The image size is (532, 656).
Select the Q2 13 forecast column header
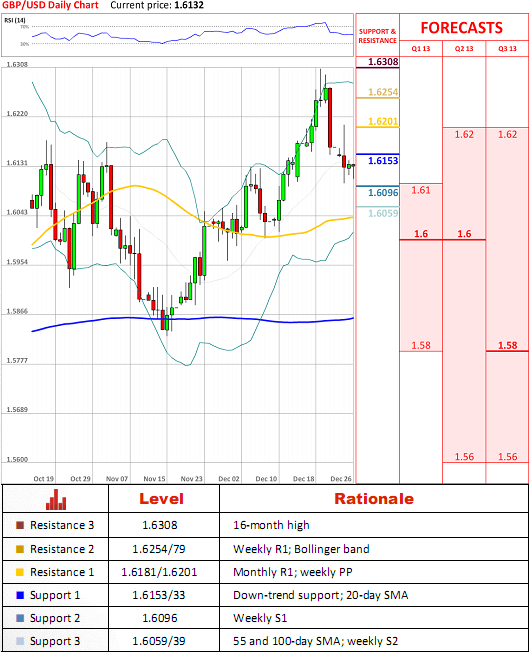coord(464,49)
